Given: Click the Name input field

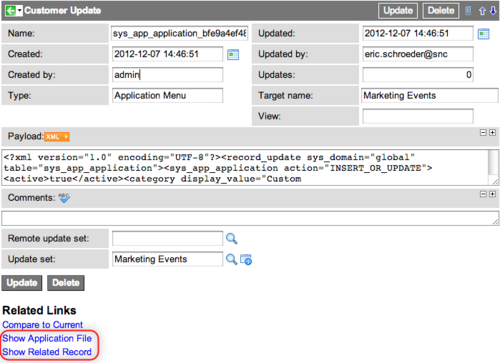Looking at the screenshot, I should click(x=180, y=33).
